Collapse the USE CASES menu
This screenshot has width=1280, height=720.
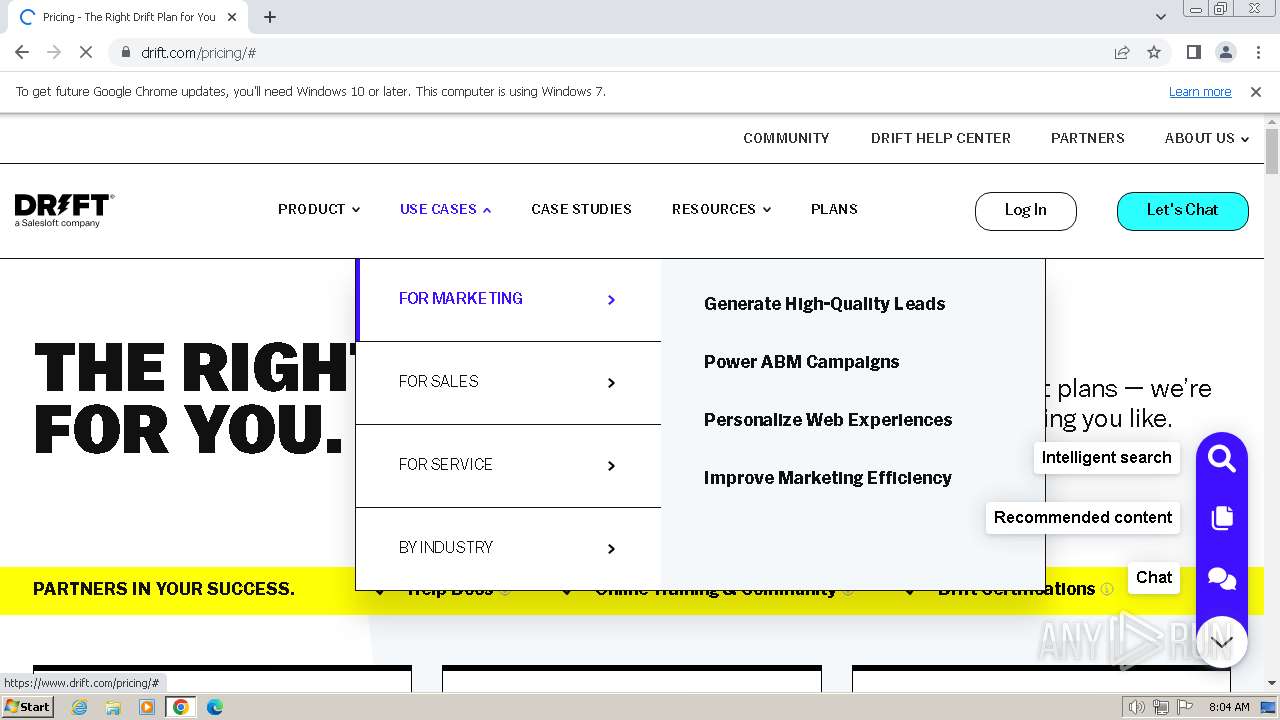pos(446,209)
